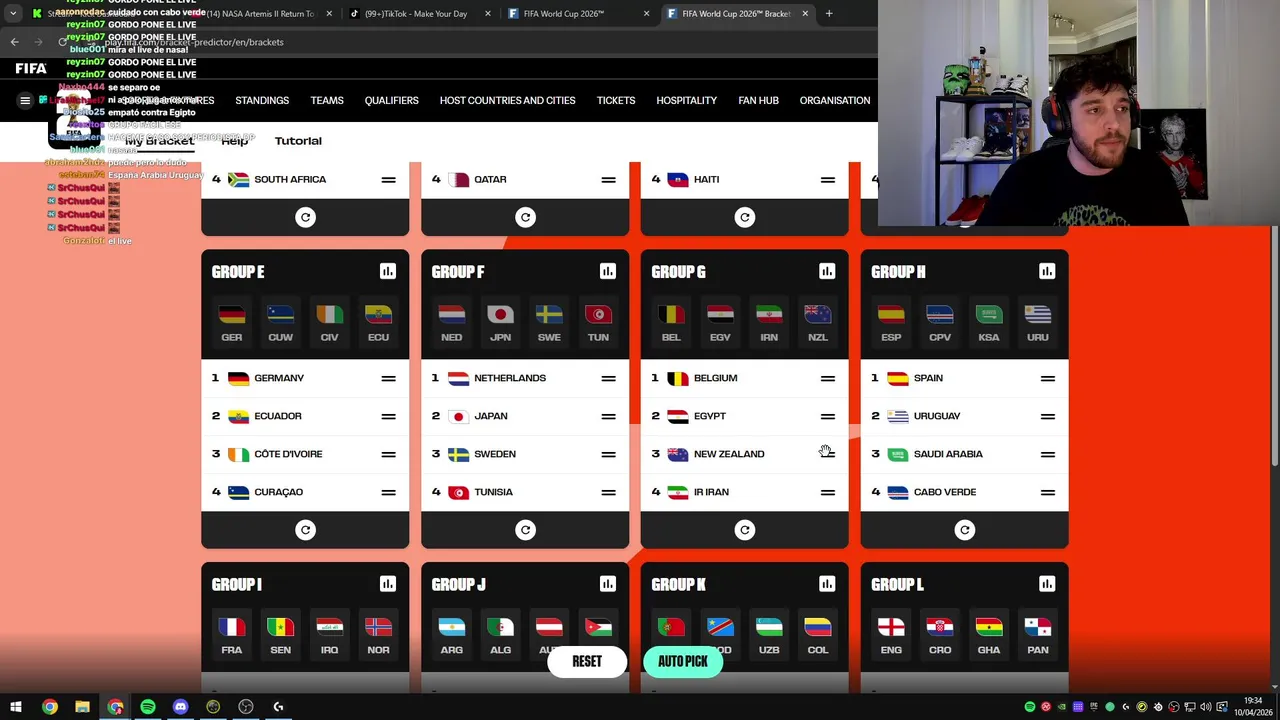Open Discord from the Windows taskbar
1280x720 pixels.
180,707
